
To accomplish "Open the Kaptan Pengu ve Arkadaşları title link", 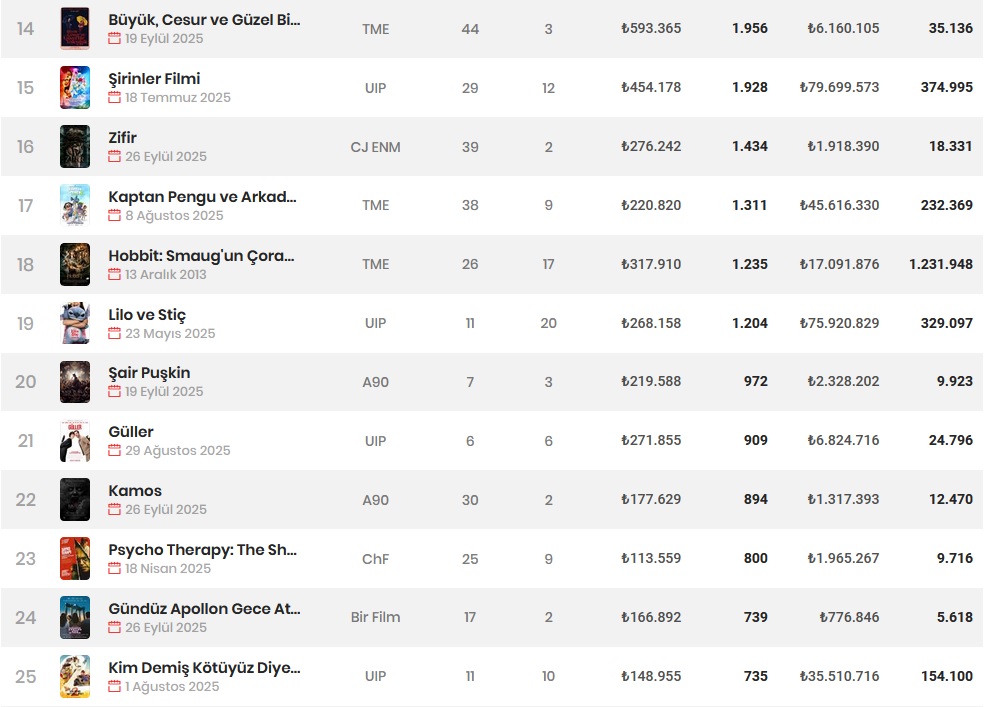I will 202,196.
